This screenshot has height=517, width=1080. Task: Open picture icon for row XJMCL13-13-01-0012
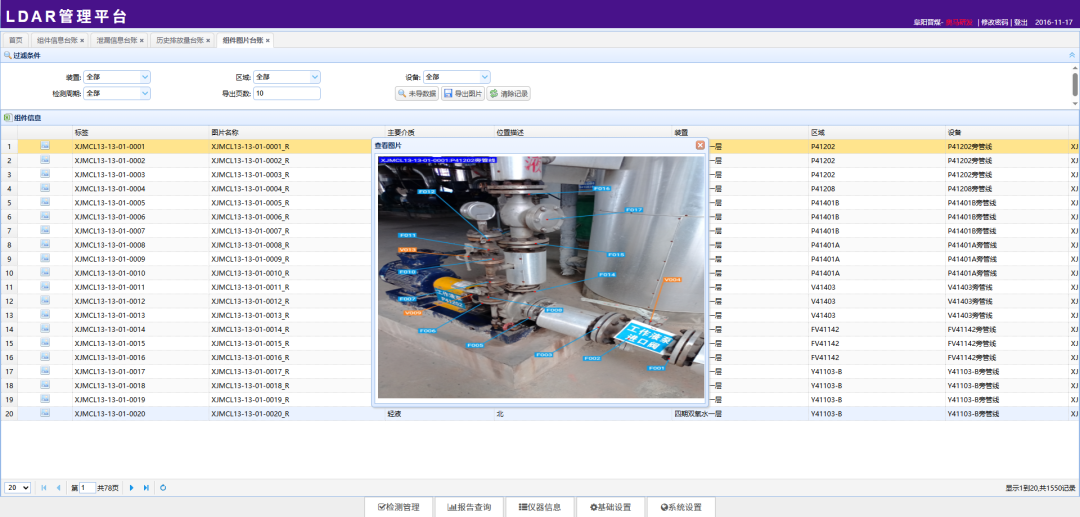45,301
